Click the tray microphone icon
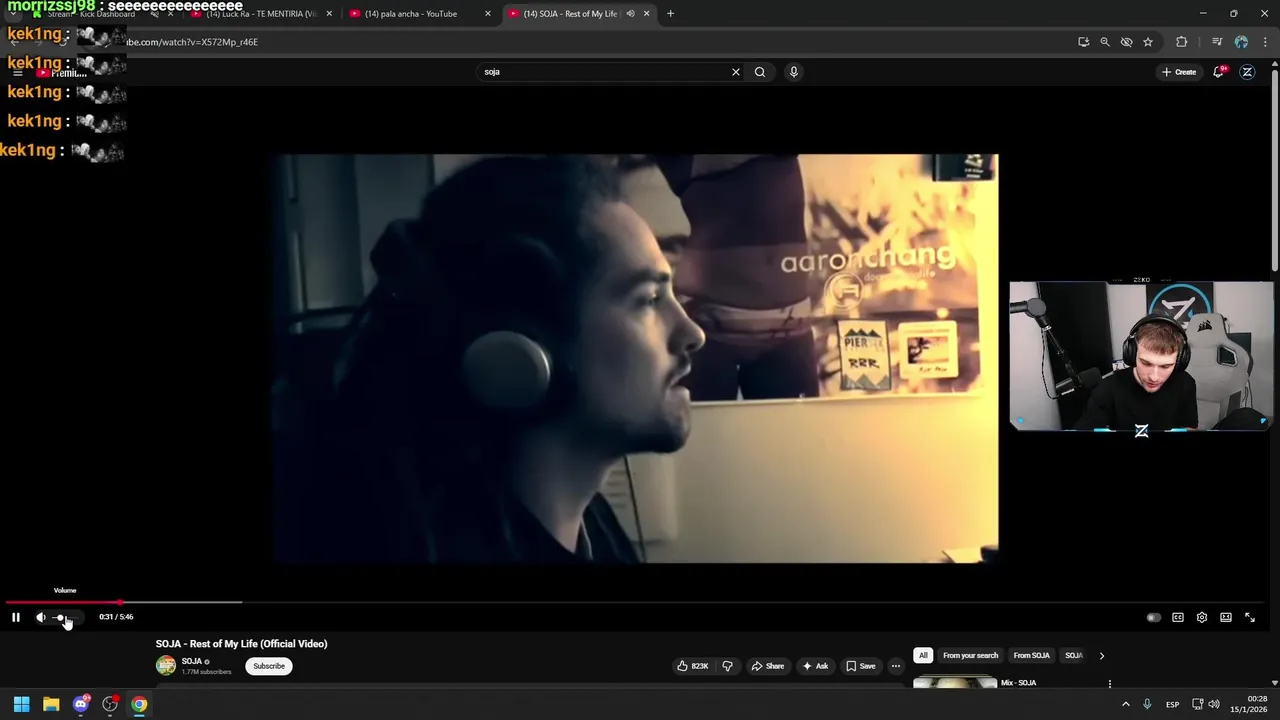1280x720 pixels. [1147, 705]
